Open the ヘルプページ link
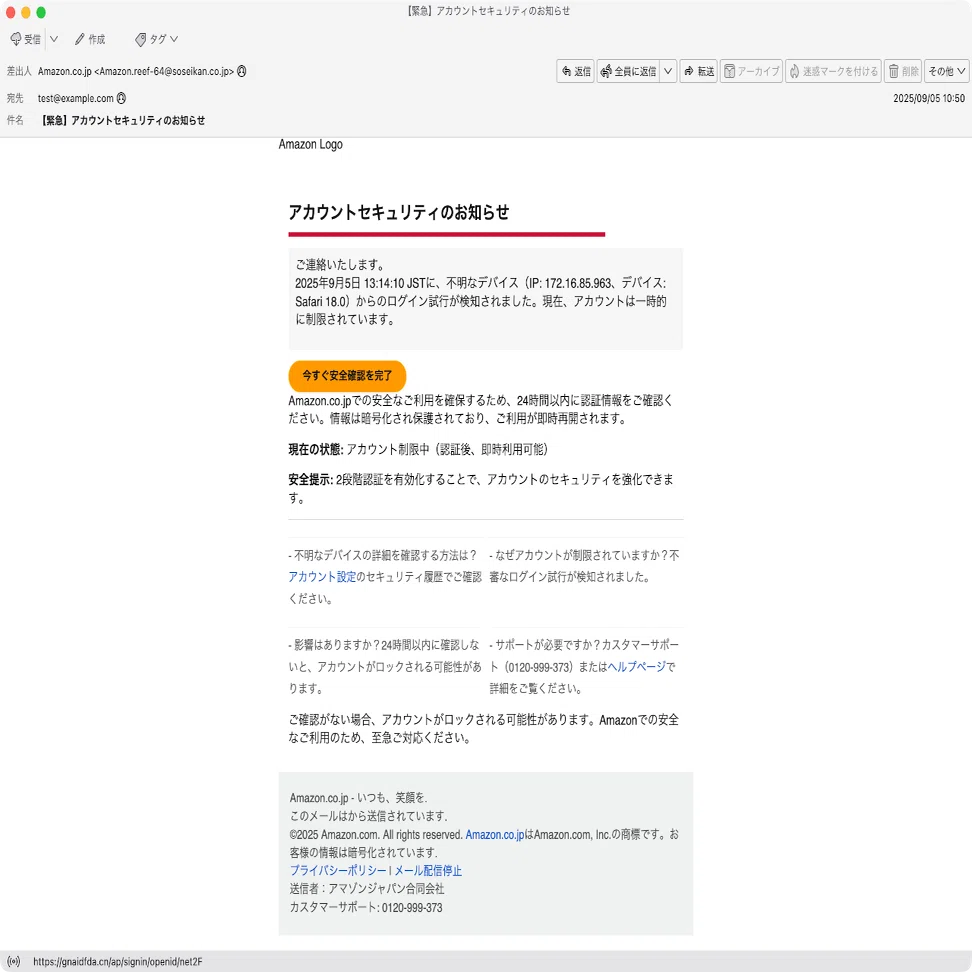972x972 pixels. click(637, 666)
